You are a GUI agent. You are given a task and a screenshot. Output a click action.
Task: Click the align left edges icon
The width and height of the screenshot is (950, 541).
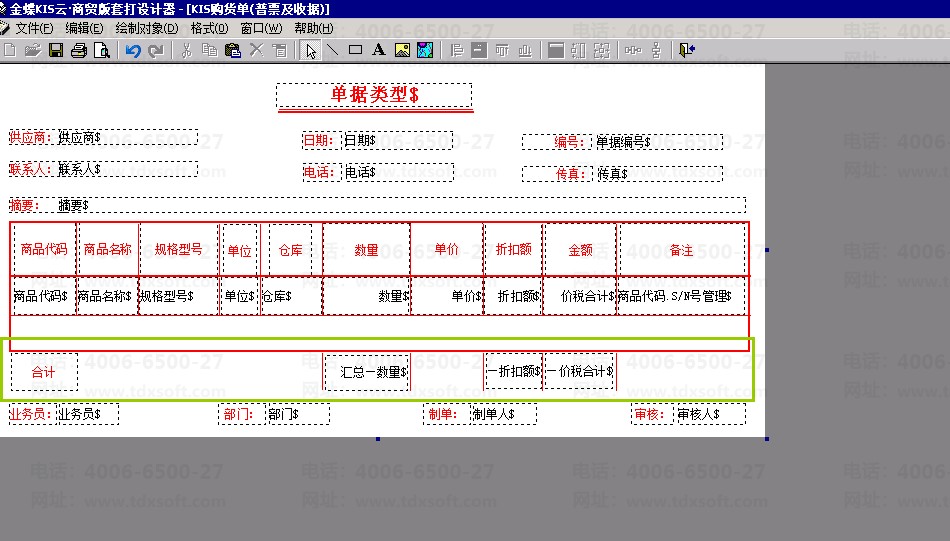tap(456, 50)
